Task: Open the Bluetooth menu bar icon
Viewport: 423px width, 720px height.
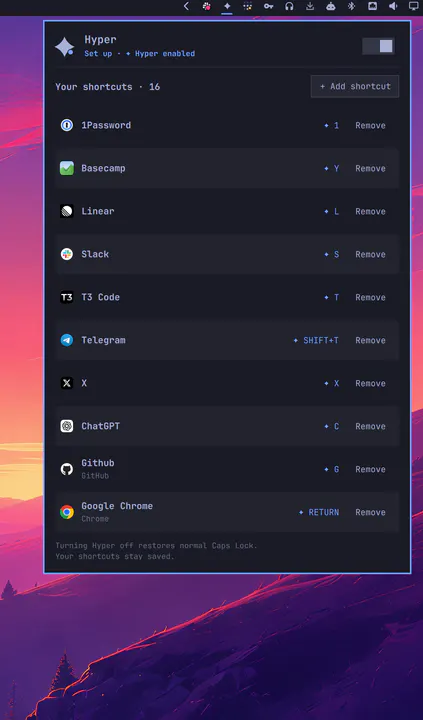Action: click(351, 6)
